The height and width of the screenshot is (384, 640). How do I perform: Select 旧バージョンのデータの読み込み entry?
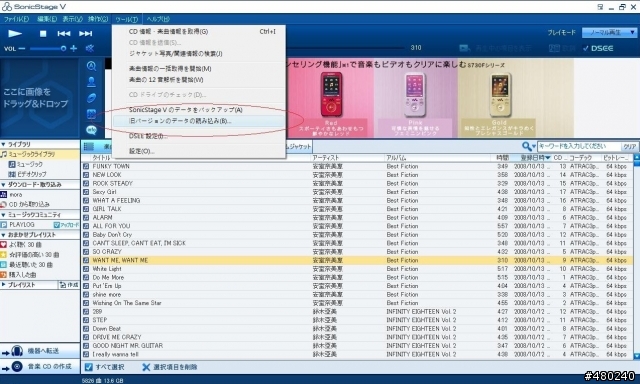tap(199, 121)
